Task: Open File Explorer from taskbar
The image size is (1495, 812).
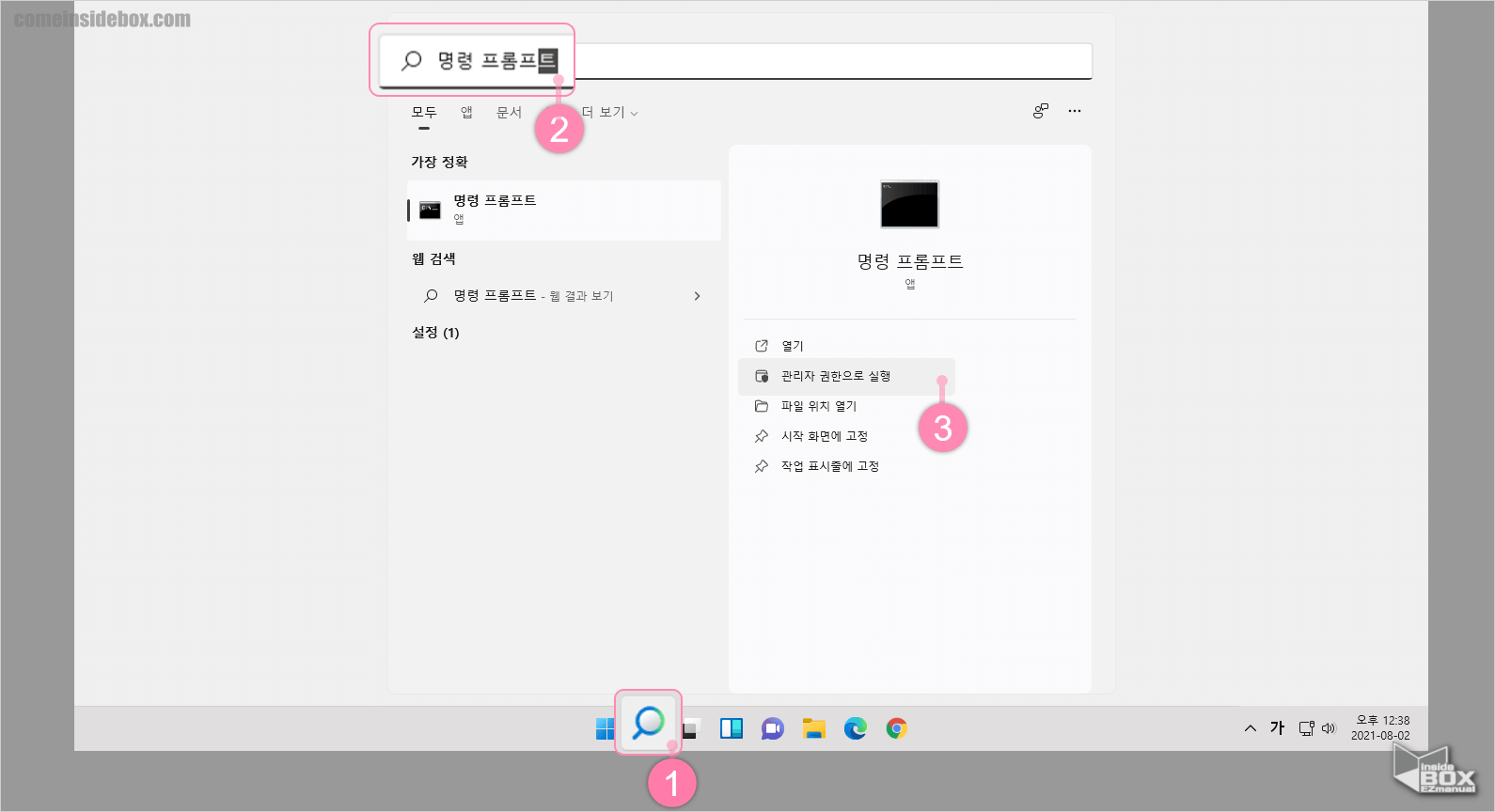Action: click(814, 728)
